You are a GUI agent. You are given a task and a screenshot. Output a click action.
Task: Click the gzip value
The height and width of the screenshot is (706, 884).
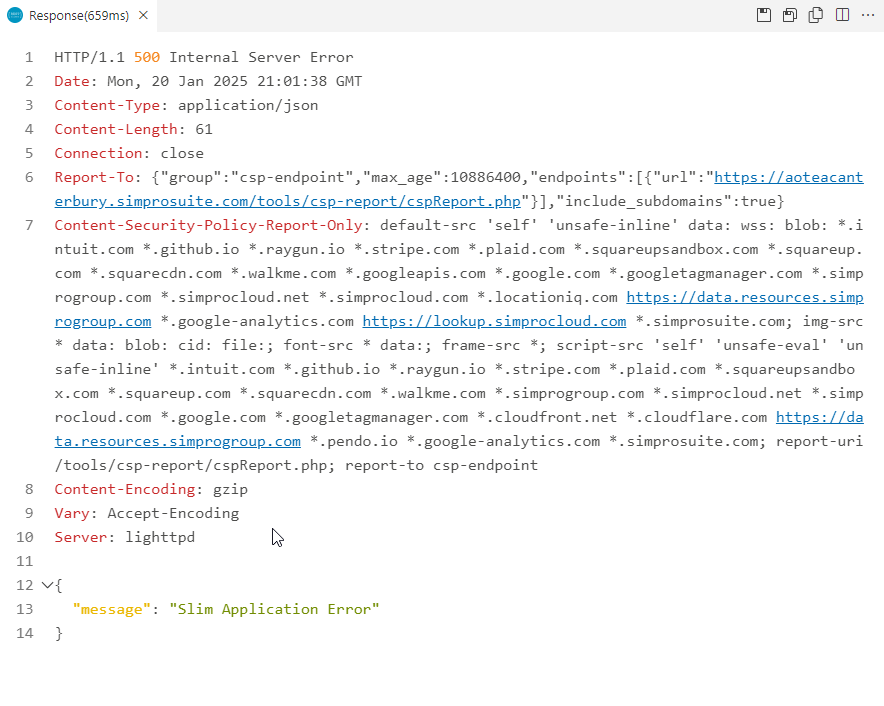230,489
